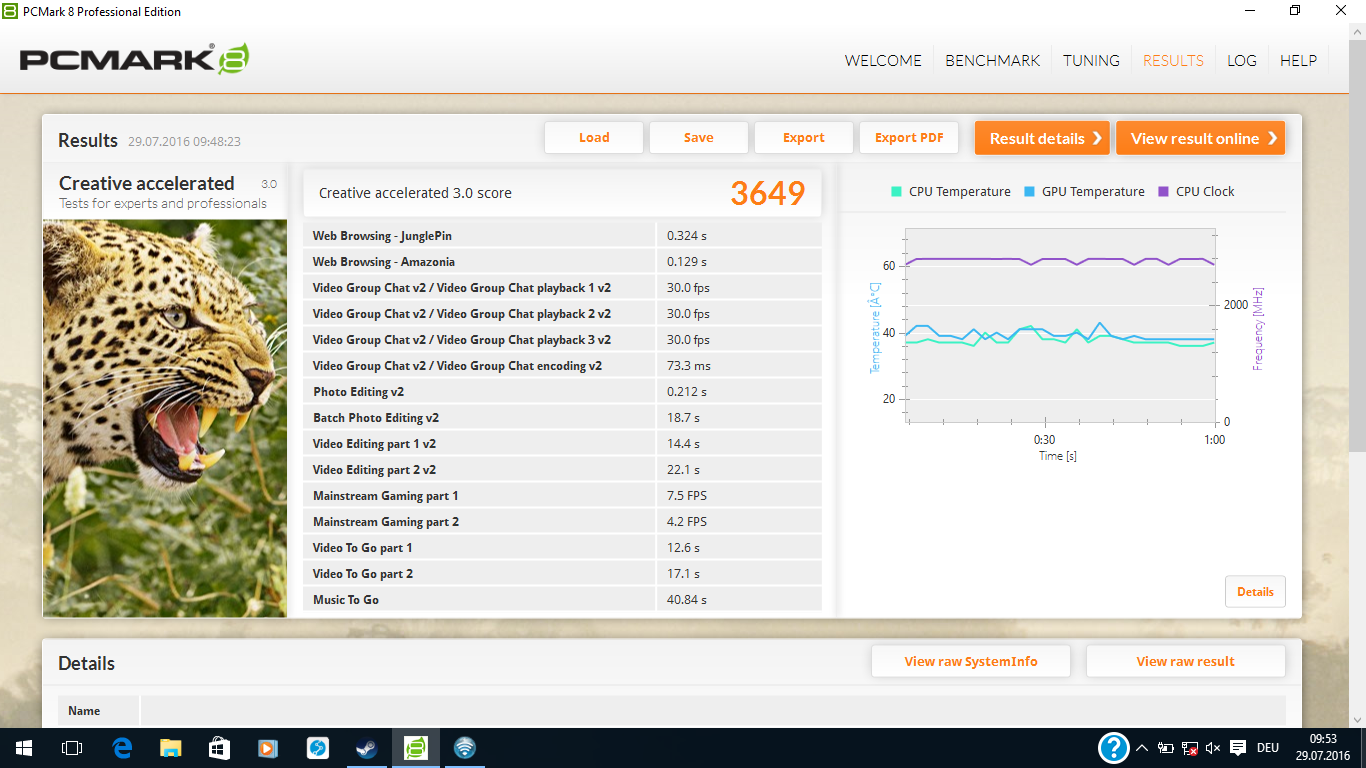Click the Save button
Screen dimensions: 1366x768
[x=699, y=138]
